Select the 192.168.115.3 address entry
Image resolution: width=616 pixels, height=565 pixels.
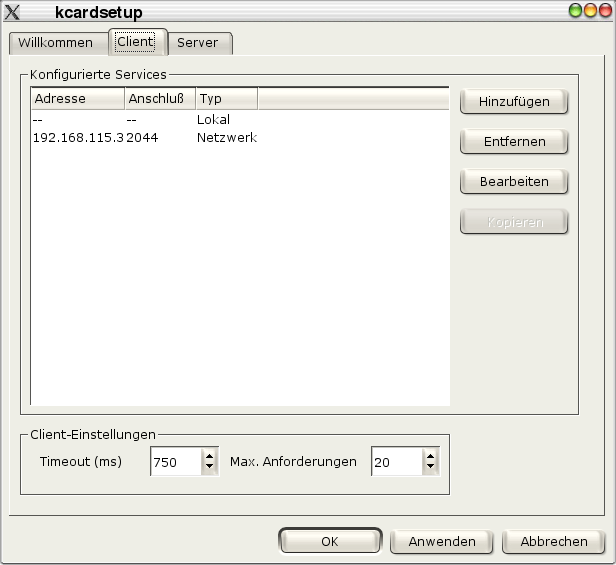point(78,138)
